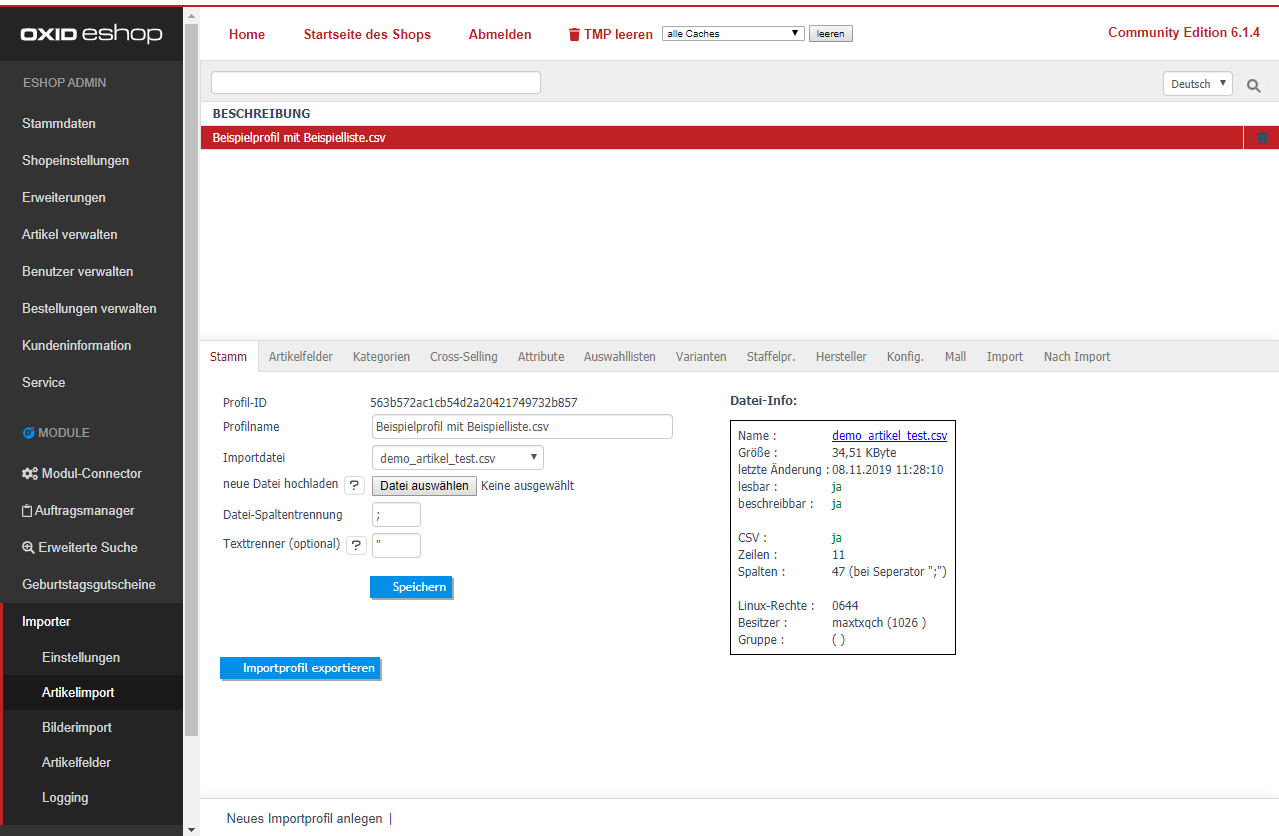The height and width of the screenshot is (836, 1279).
Task: Click the Profilname input field
Action: (521, 427)
